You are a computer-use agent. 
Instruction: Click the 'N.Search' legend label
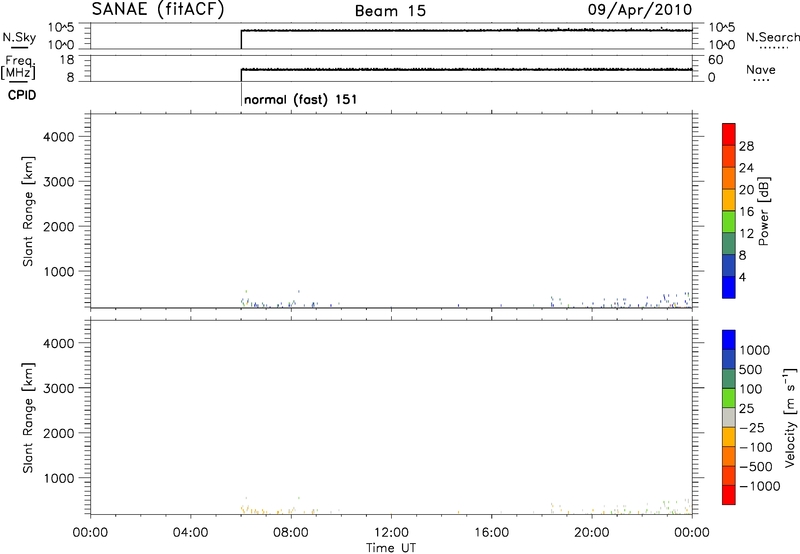[x=772, y=37]
